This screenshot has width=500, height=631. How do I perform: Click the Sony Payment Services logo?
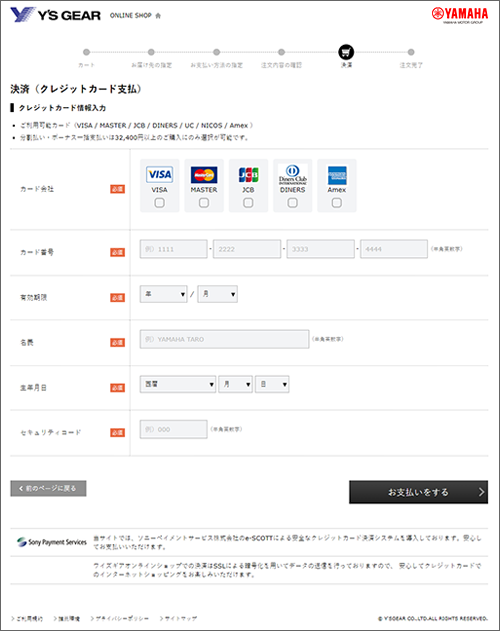(52, 542)
